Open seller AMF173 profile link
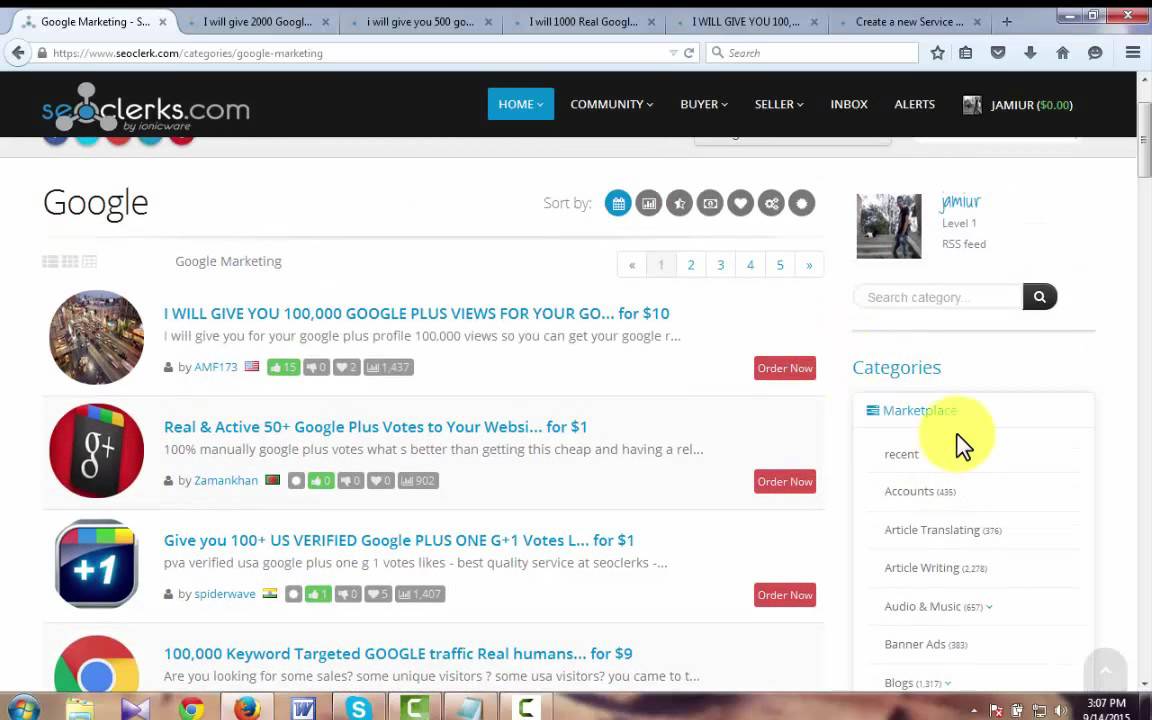This screenshot has width=1152, height=720. [215, 367]
